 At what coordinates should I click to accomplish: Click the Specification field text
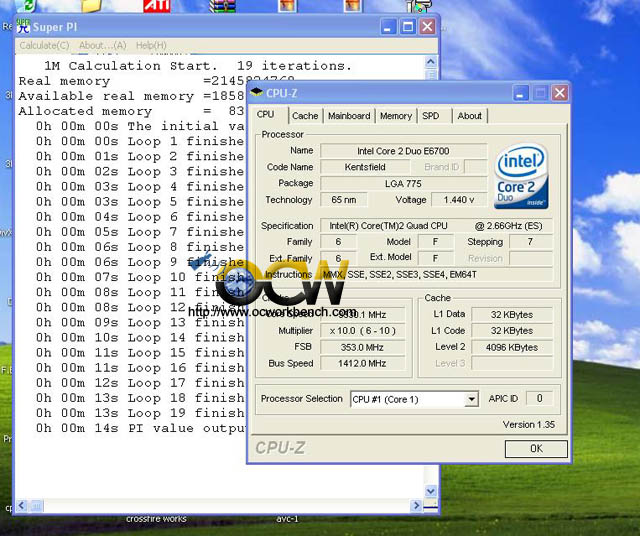click(x=436, y=226)
